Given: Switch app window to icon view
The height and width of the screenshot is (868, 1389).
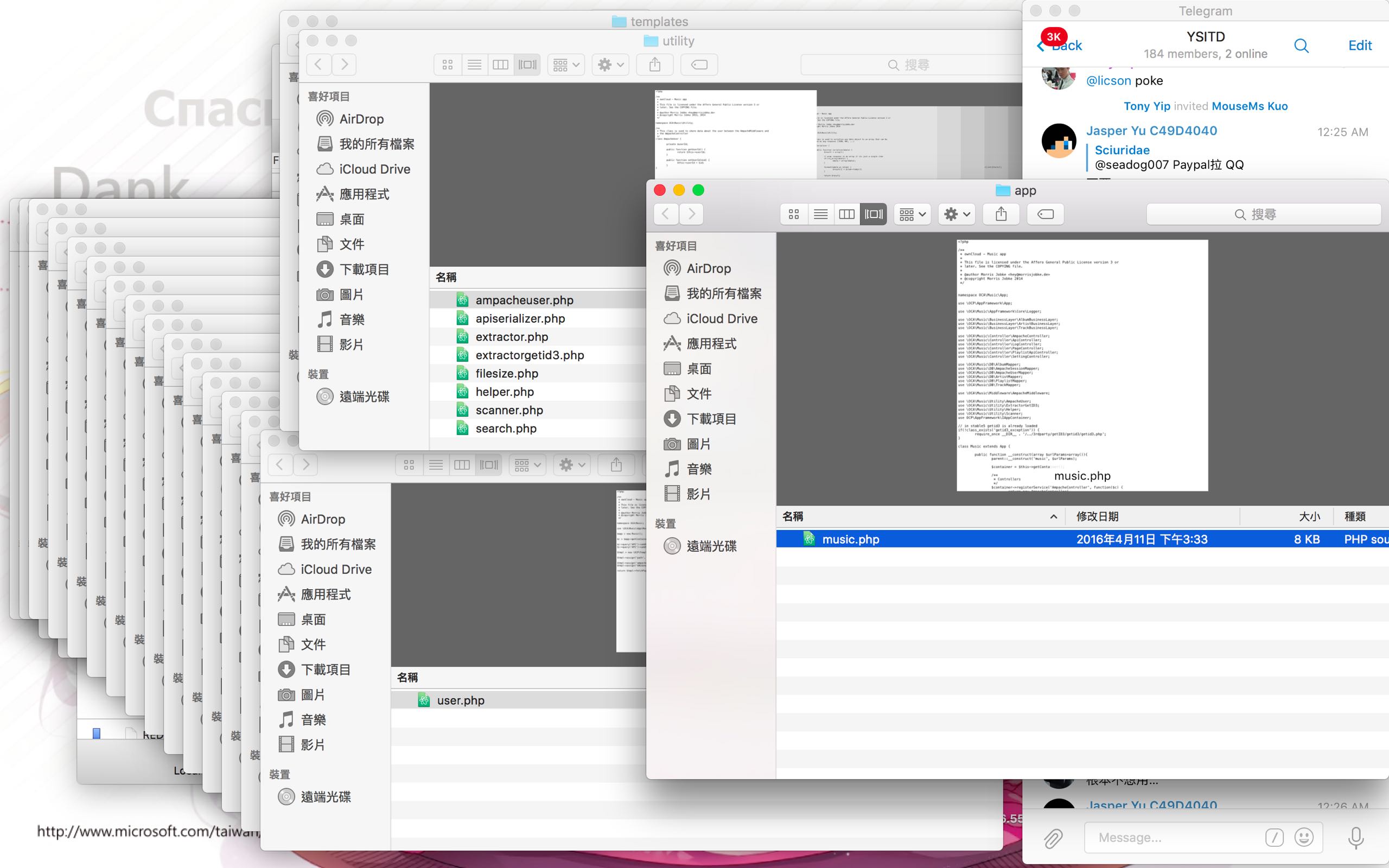Looking at the screenshot, I should pyautogui.click(x=794, y=214).
